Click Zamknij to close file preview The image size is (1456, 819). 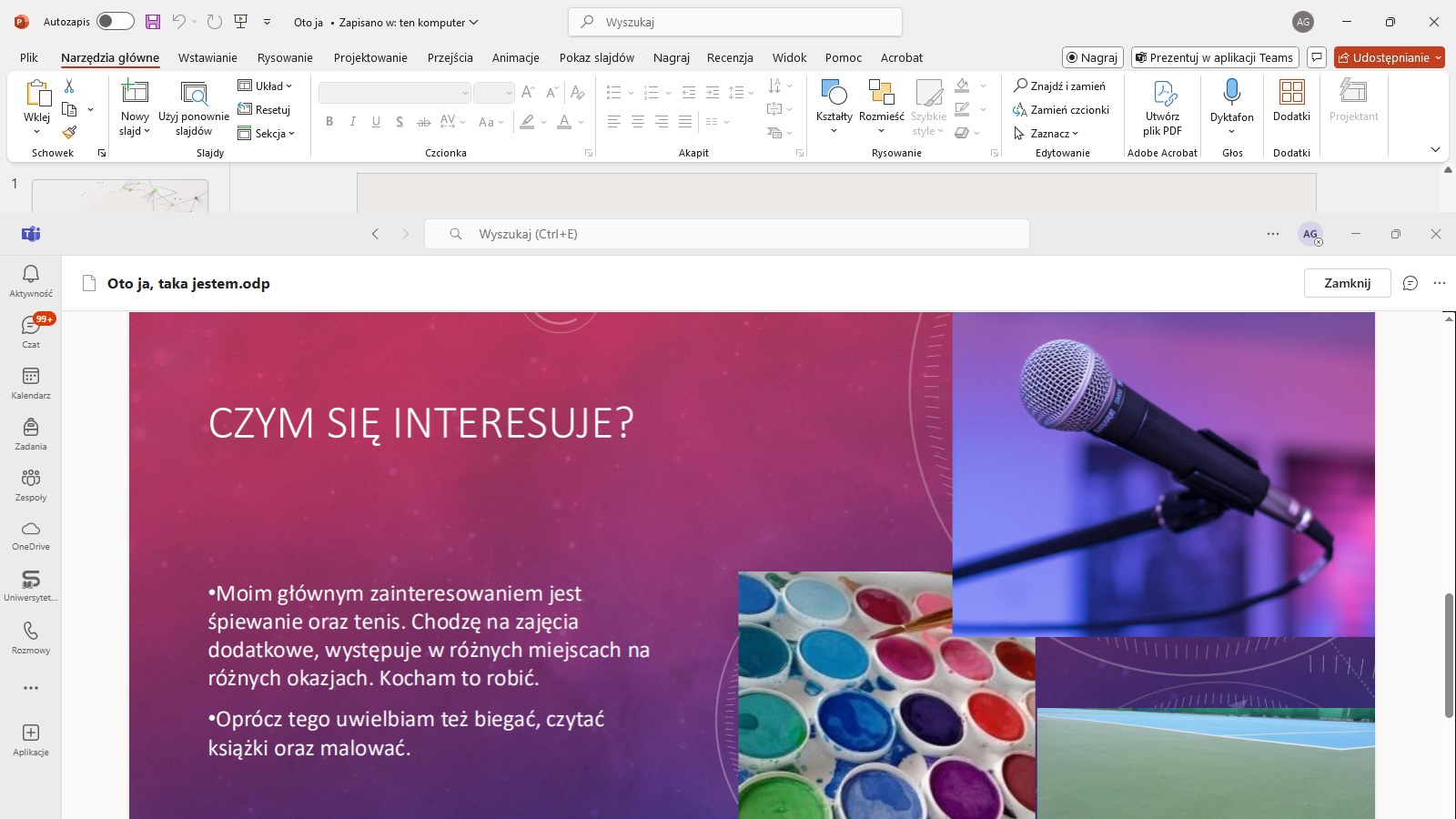click(x=1347, y=283)
